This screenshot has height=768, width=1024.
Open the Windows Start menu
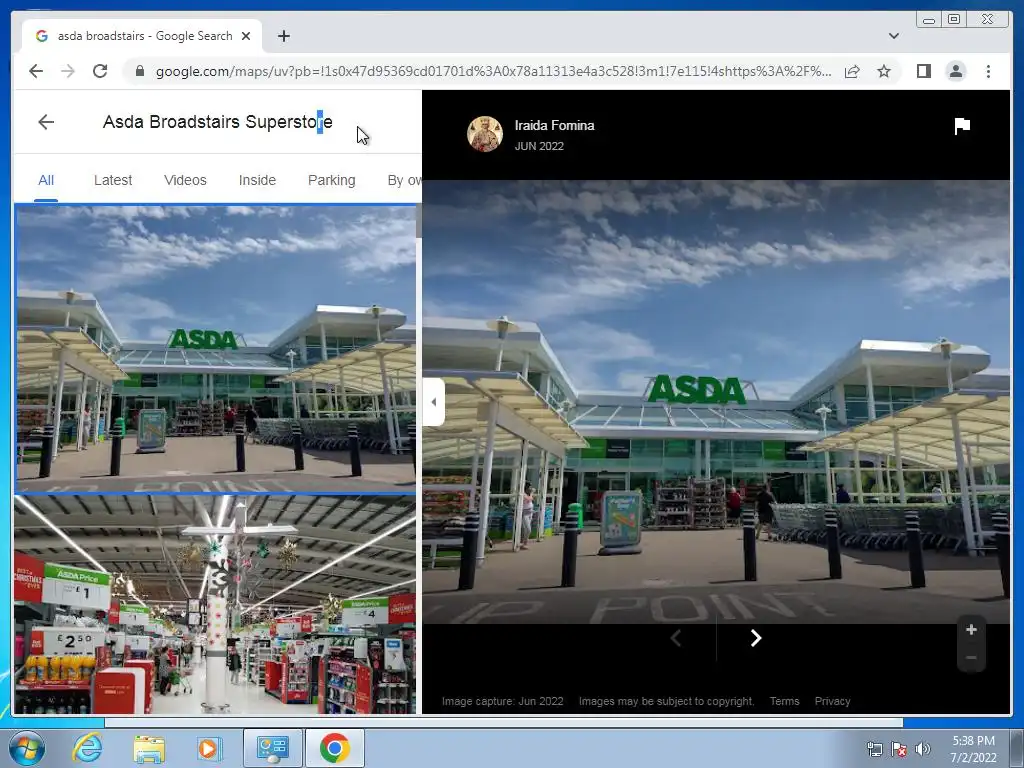click(27, 748)
